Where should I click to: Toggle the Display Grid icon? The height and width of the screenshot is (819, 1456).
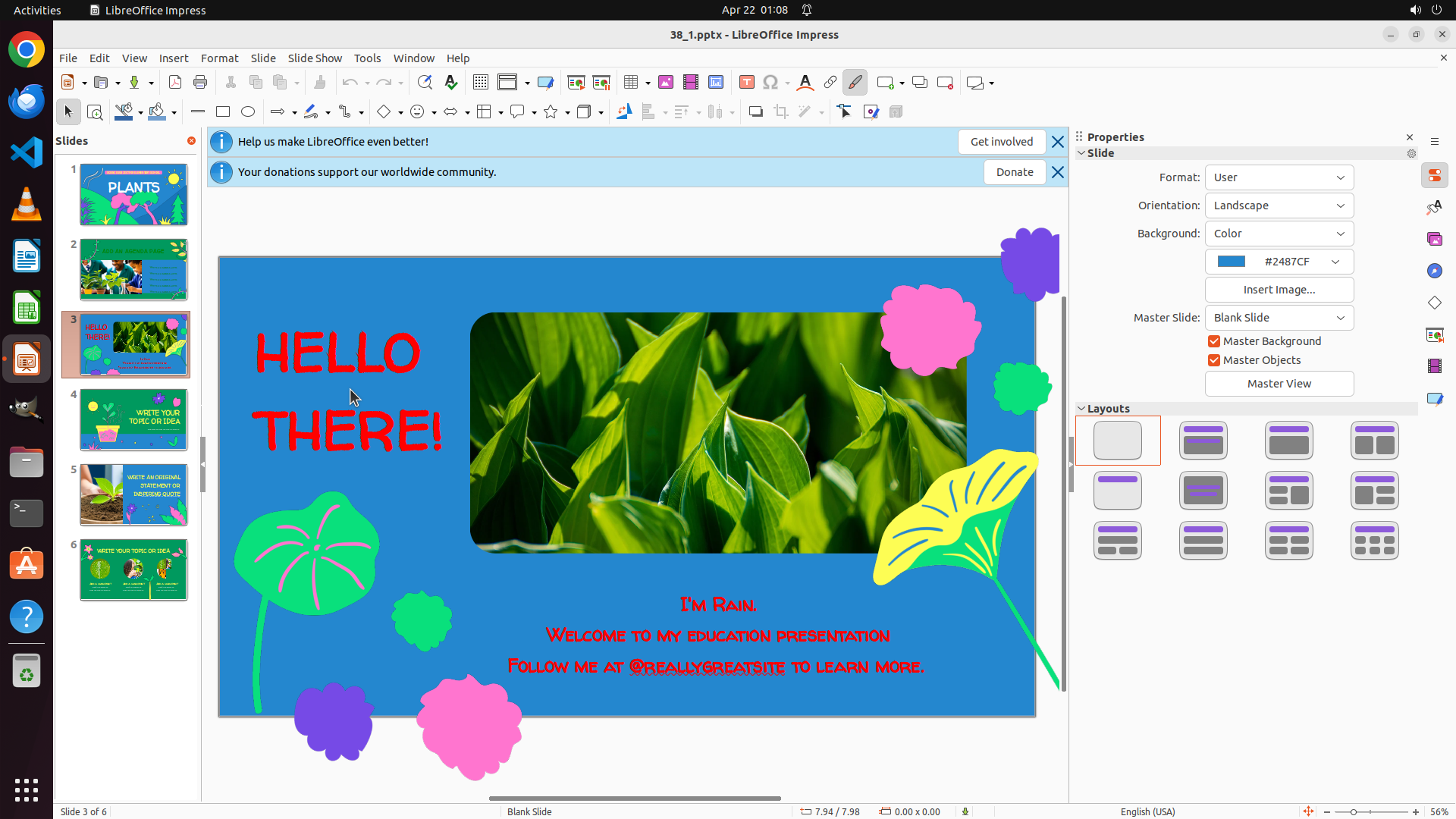tap(480, 83)
